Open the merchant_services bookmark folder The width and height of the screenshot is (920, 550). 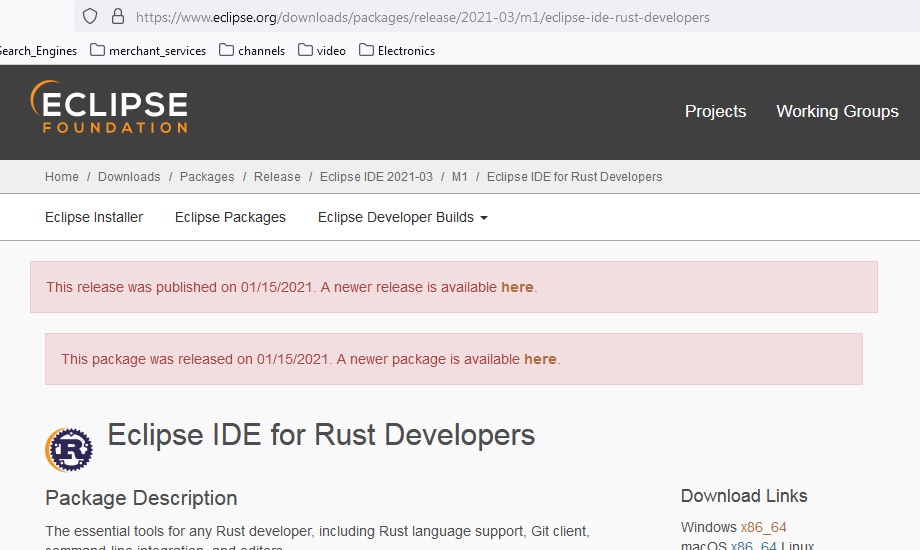(148, 51)
